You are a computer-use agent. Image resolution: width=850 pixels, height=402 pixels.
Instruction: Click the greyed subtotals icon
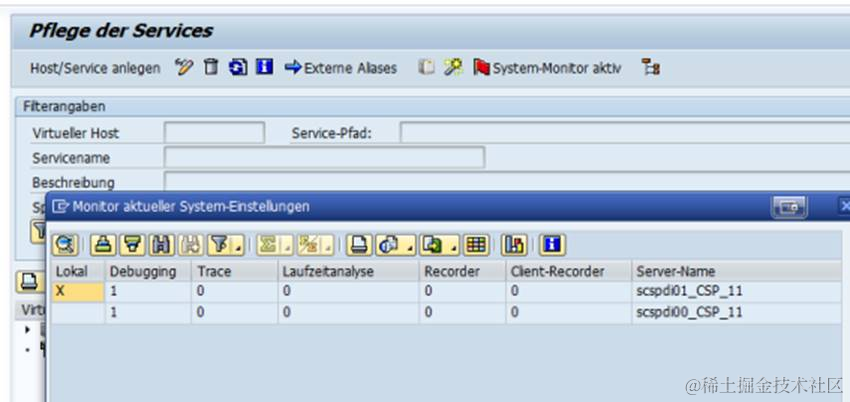coord(309,245)
